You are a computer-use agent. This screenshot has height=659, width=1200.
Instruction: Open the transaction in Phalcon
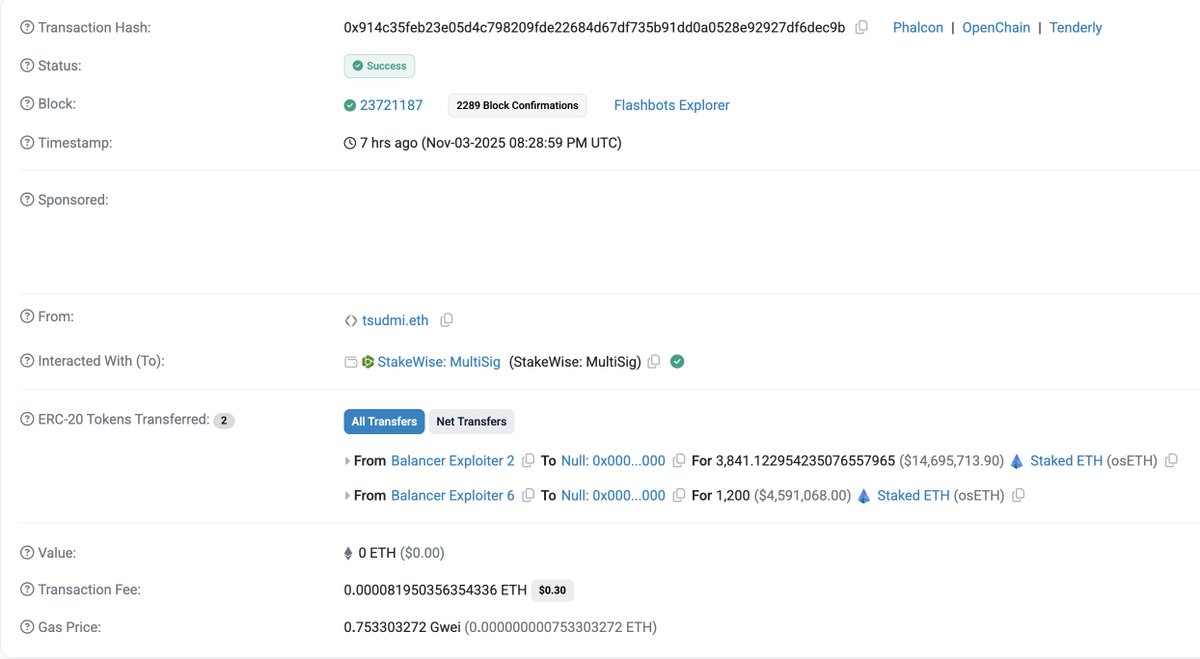coord(918,28)
